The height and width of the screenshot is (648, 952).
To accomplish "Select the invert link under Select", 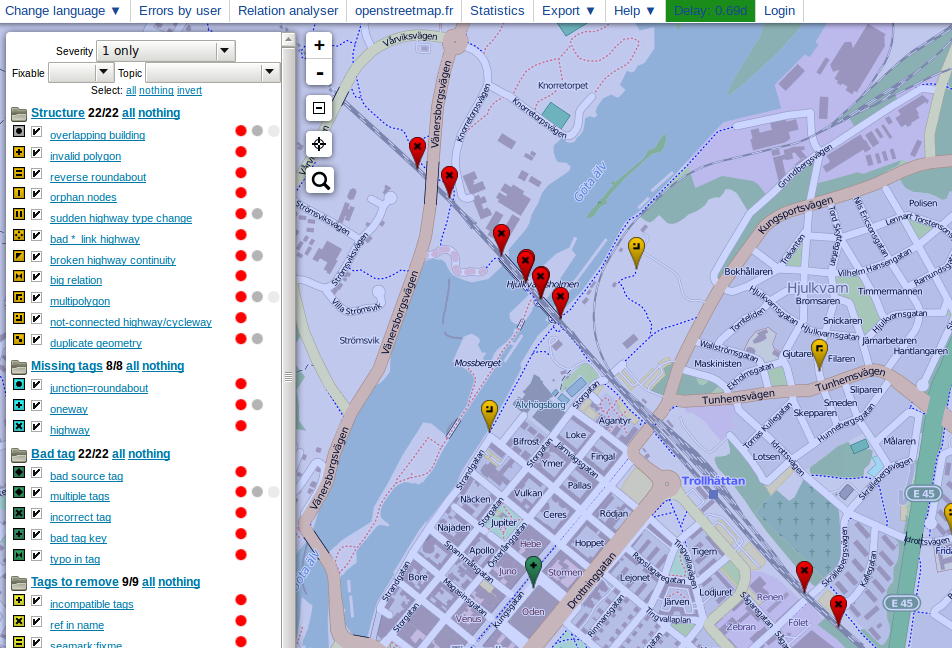I will pos(189,90).
